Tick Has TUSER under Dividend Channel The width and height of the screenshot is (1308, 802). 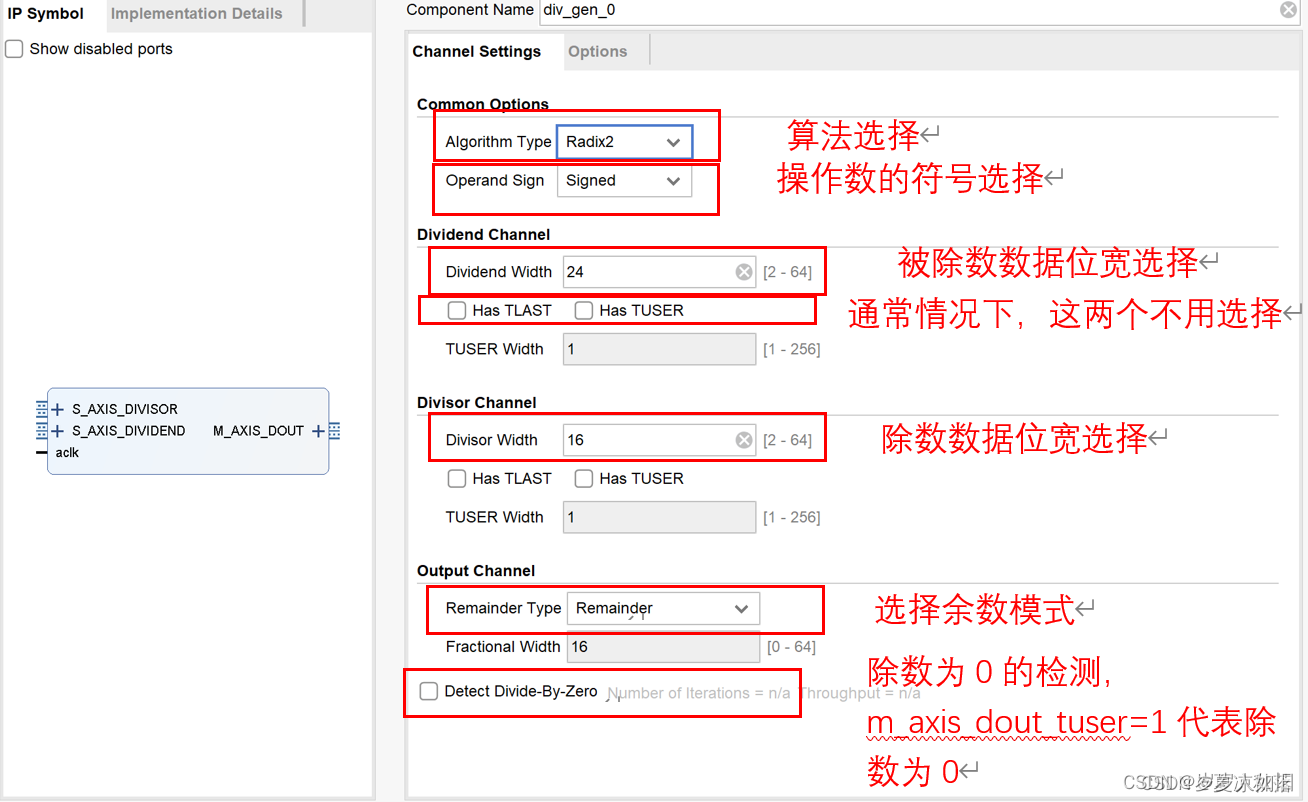click(x=584, y=311)
